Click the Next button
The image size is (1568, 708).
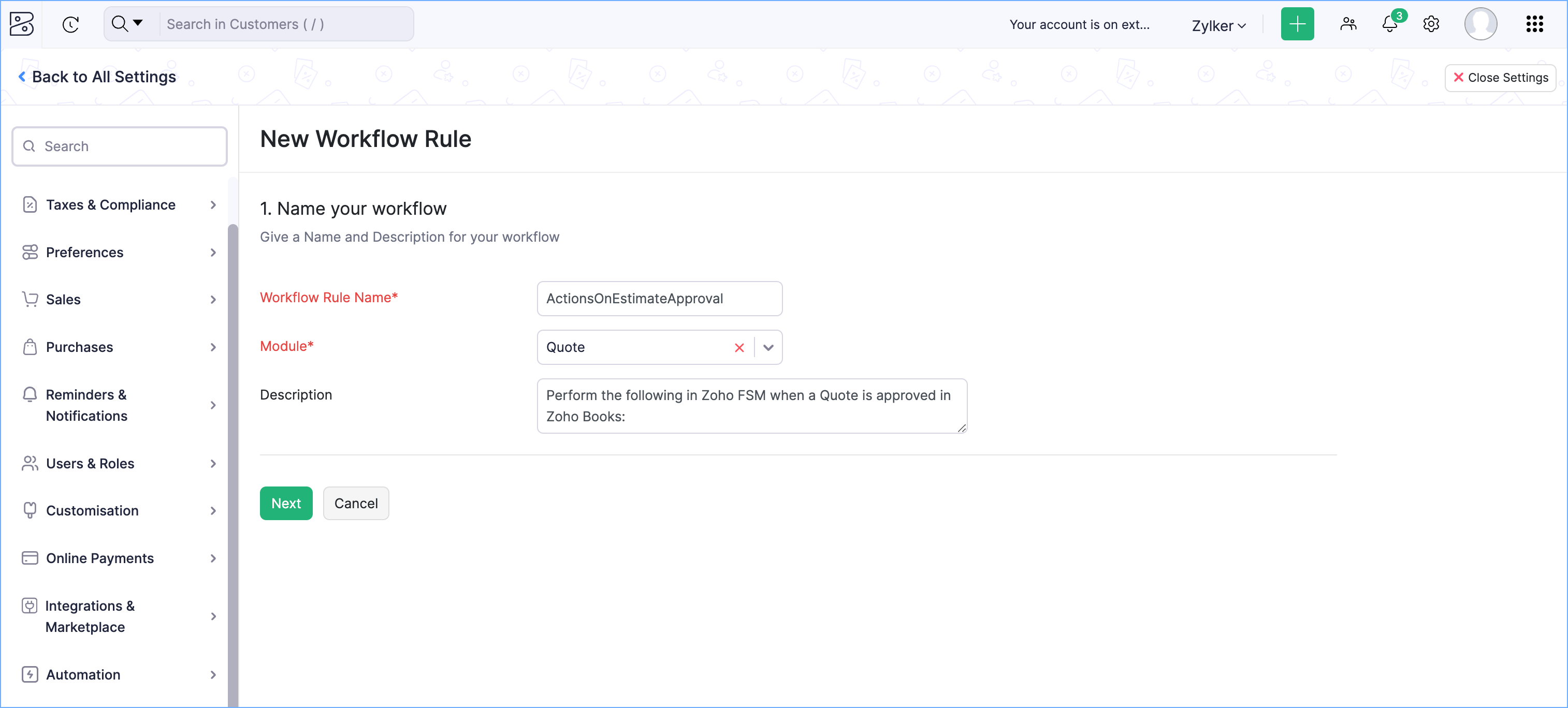click(x=285, y=503)
